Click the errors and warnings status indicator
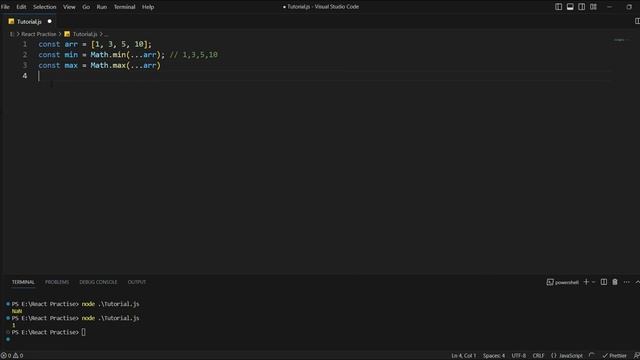This screenshot has width=640, height=360. point(12,356)
